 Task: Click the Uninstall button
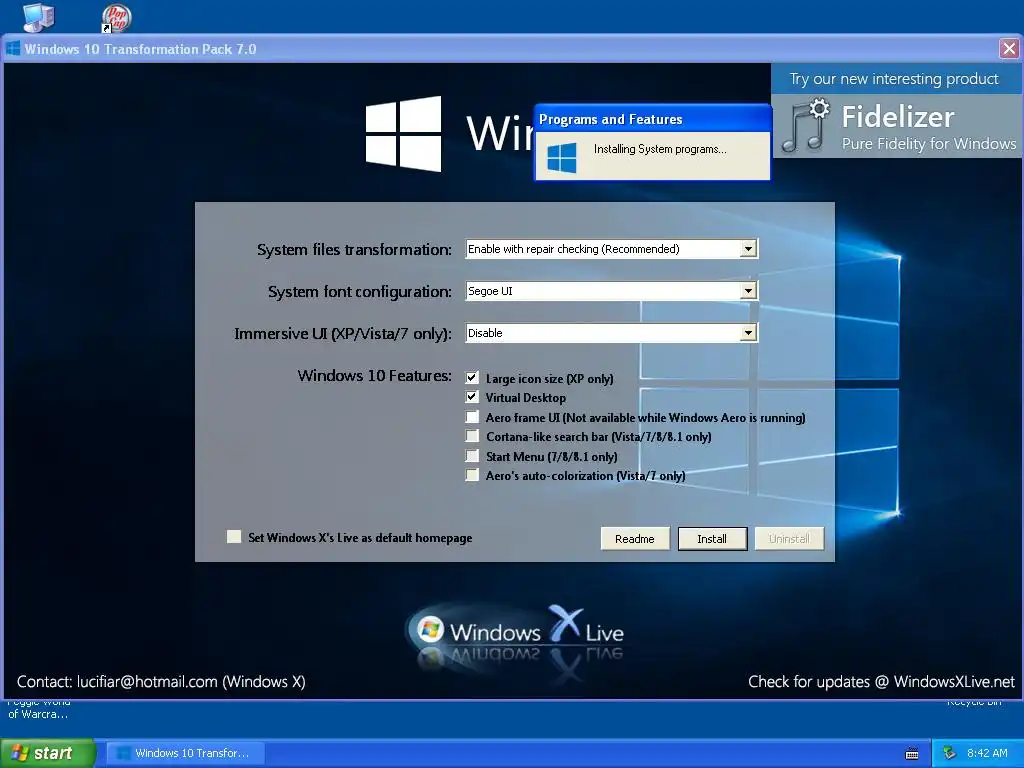pyautogui.click(x=789, y=539)
